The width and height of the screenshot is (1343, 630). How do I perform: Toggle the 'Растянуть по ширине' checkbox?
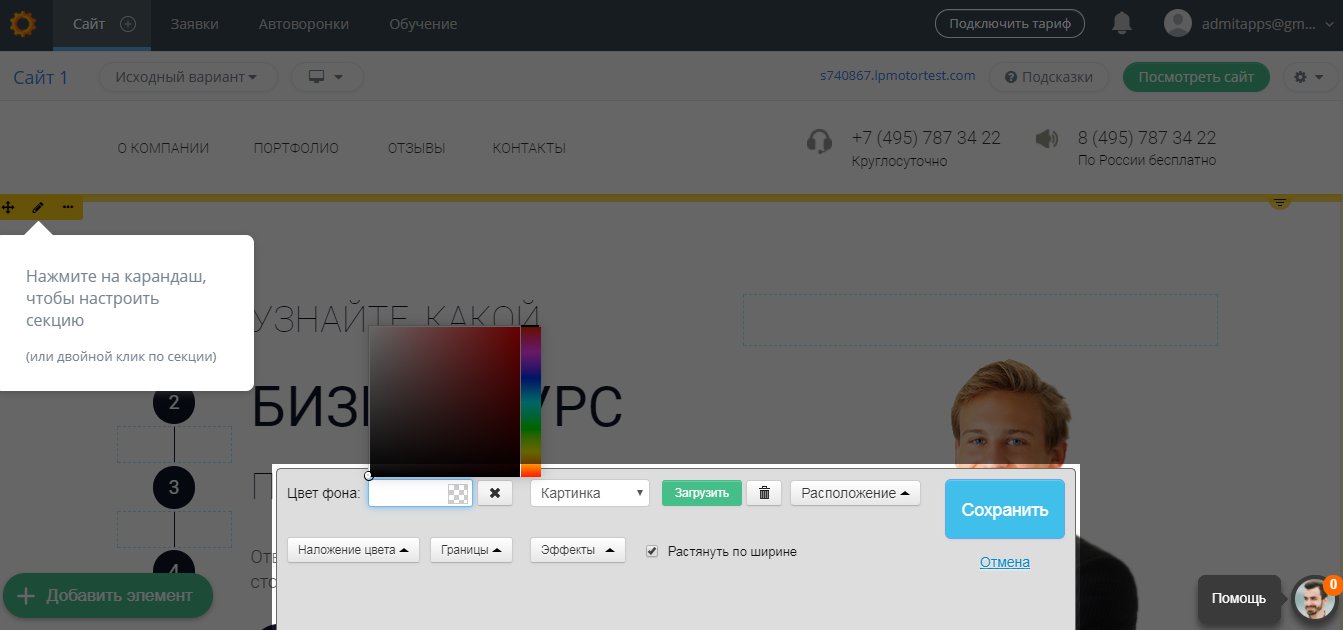(x=652, y=550)
